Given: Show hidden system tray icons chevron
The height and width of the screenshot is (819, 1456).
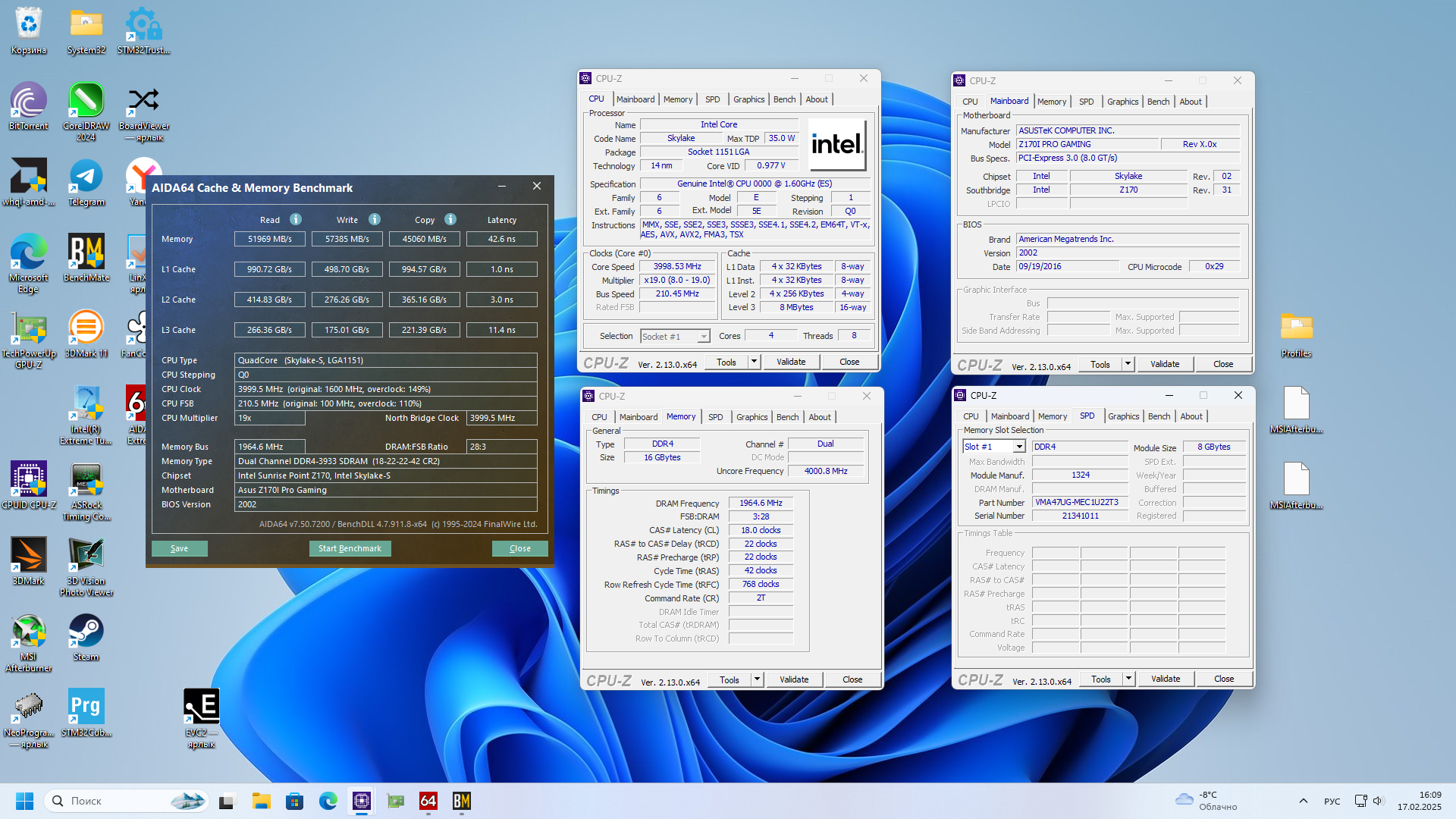Looking at the screenshot, I should click(1303, 801).
